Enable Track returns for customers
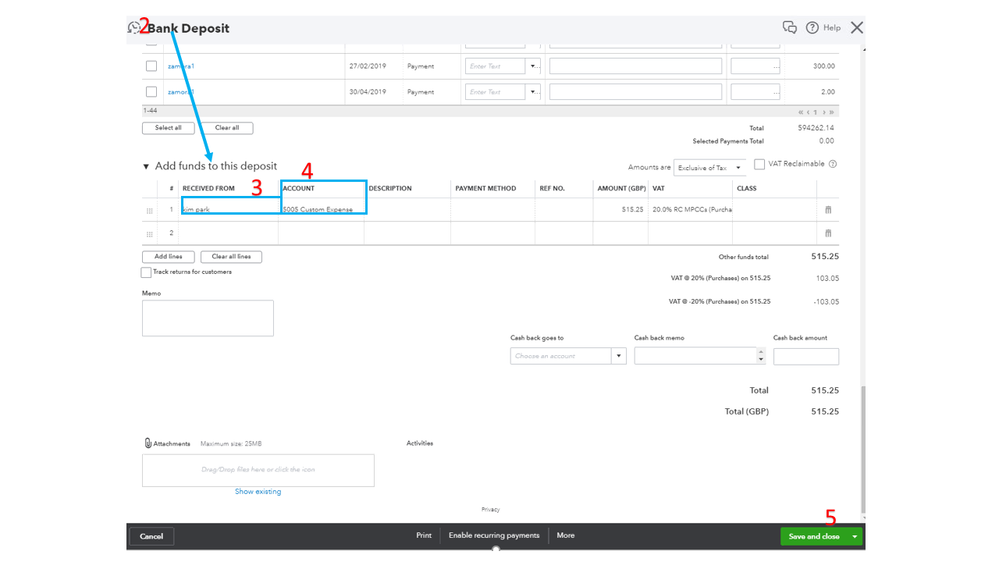This screenshot has height=562, width=999. click(147, 272)
